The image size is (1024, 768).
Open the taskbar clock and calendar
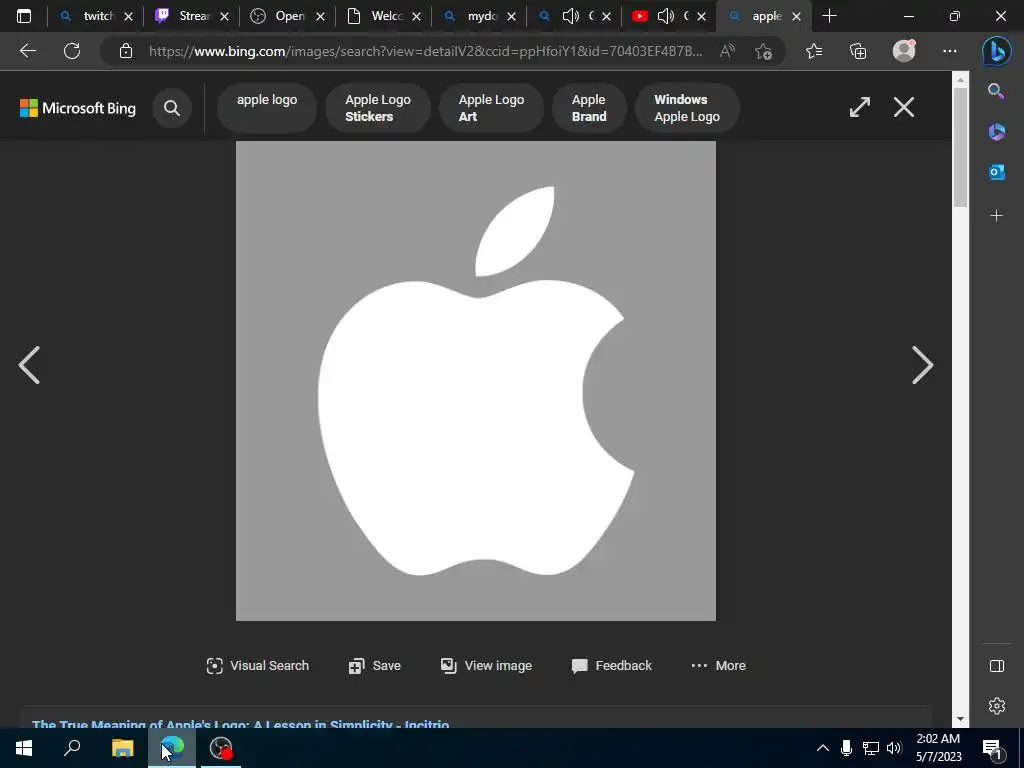click(x=938, y=748)
